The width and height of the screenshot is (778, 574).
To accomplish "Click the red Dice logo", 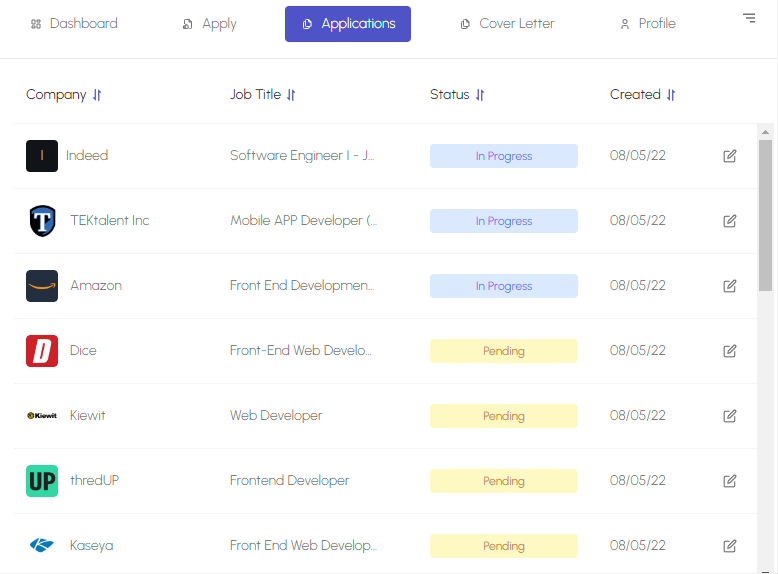I will point(42,351).
